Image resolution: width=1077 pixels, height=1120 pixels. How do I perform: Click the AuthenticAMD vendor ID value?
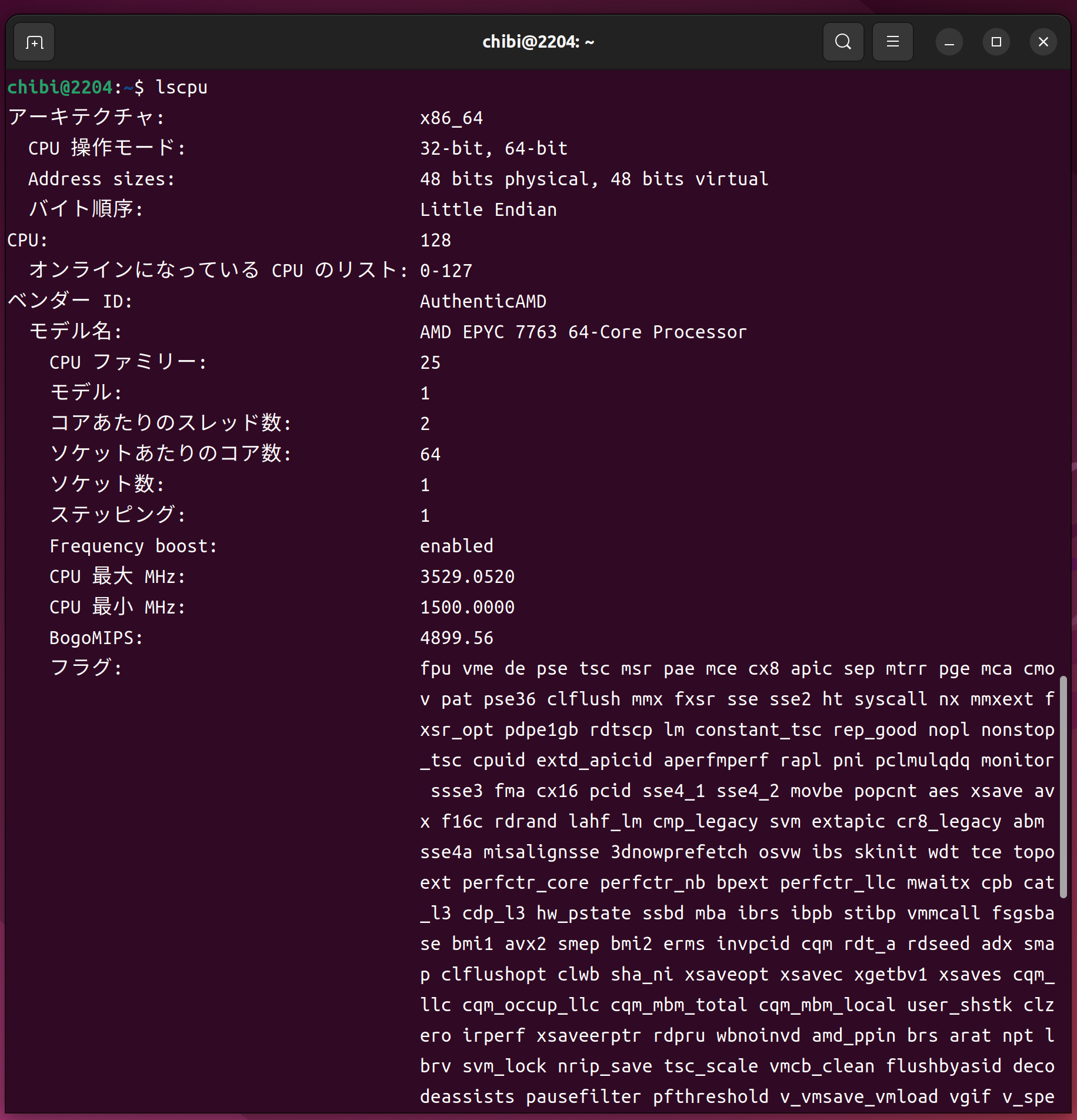coord(483,302)
